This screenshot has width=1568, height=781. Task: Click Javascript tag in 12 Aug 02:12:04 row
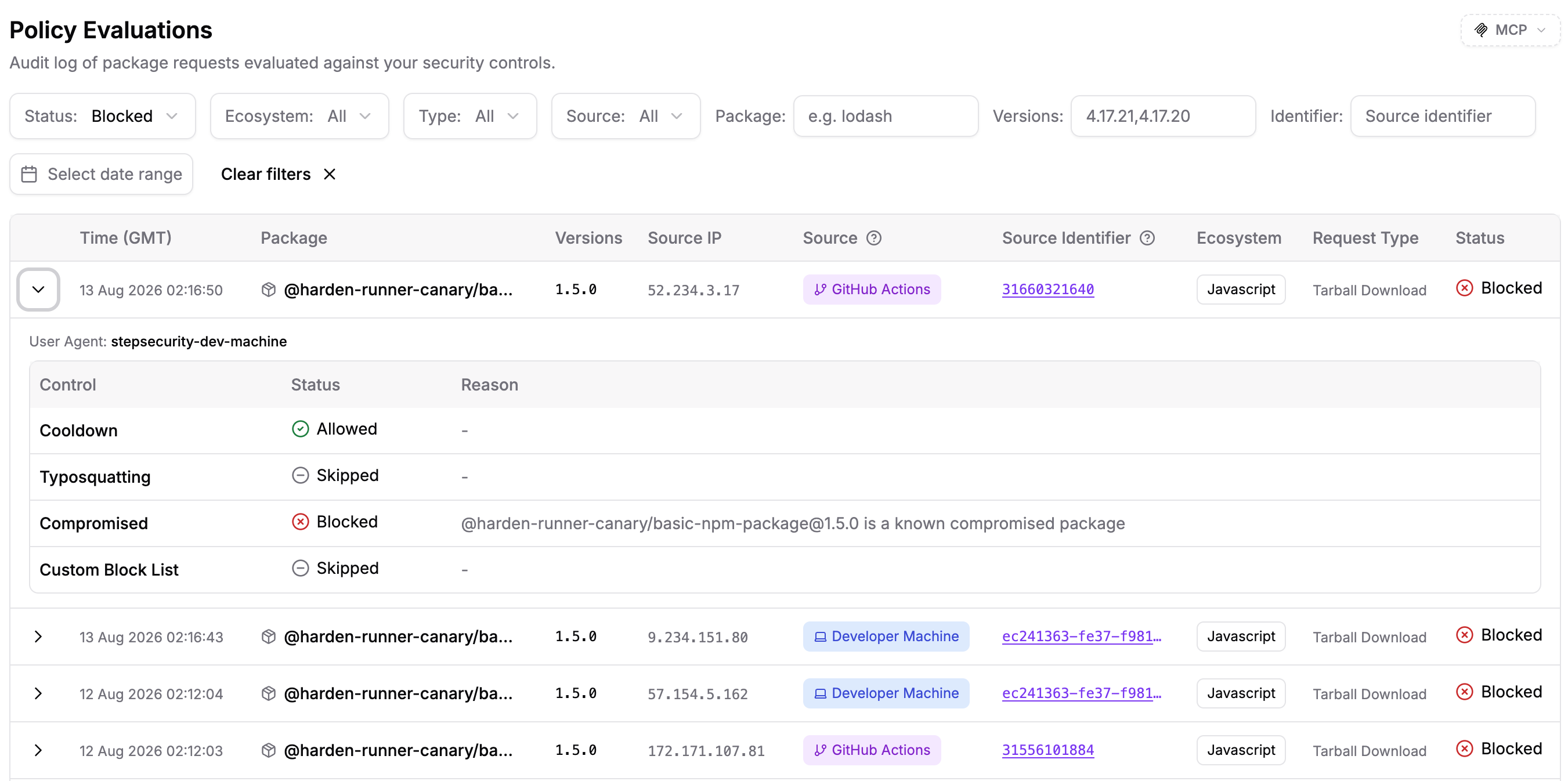pyautogui.click(x=1241, y=693)
